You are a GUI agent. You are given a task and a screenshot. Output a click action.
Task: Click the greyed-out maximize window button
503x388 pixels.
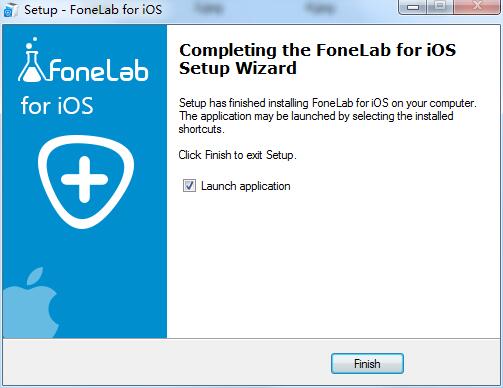(440, 7)
